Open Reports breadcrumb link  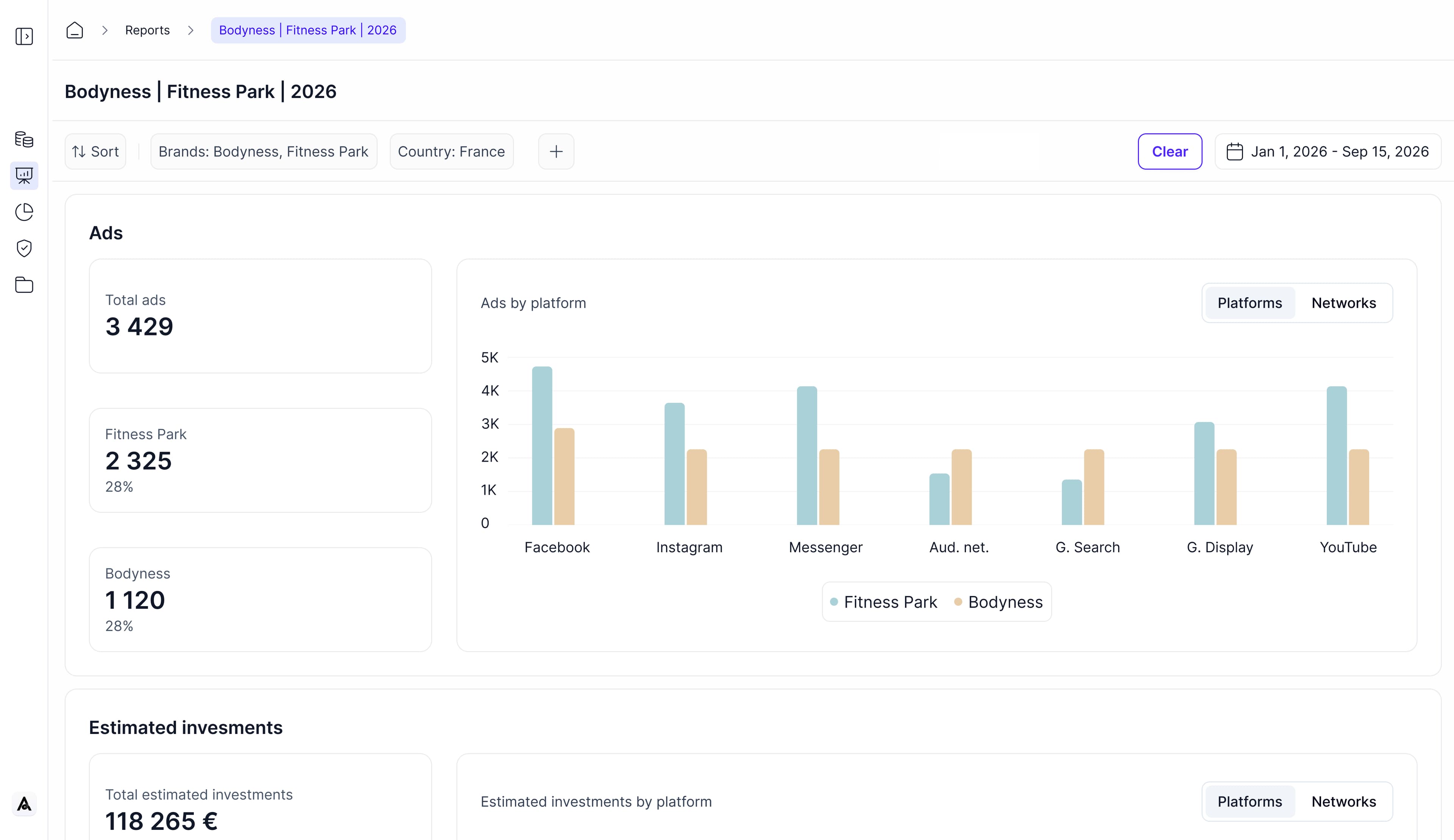coord(147,30)
